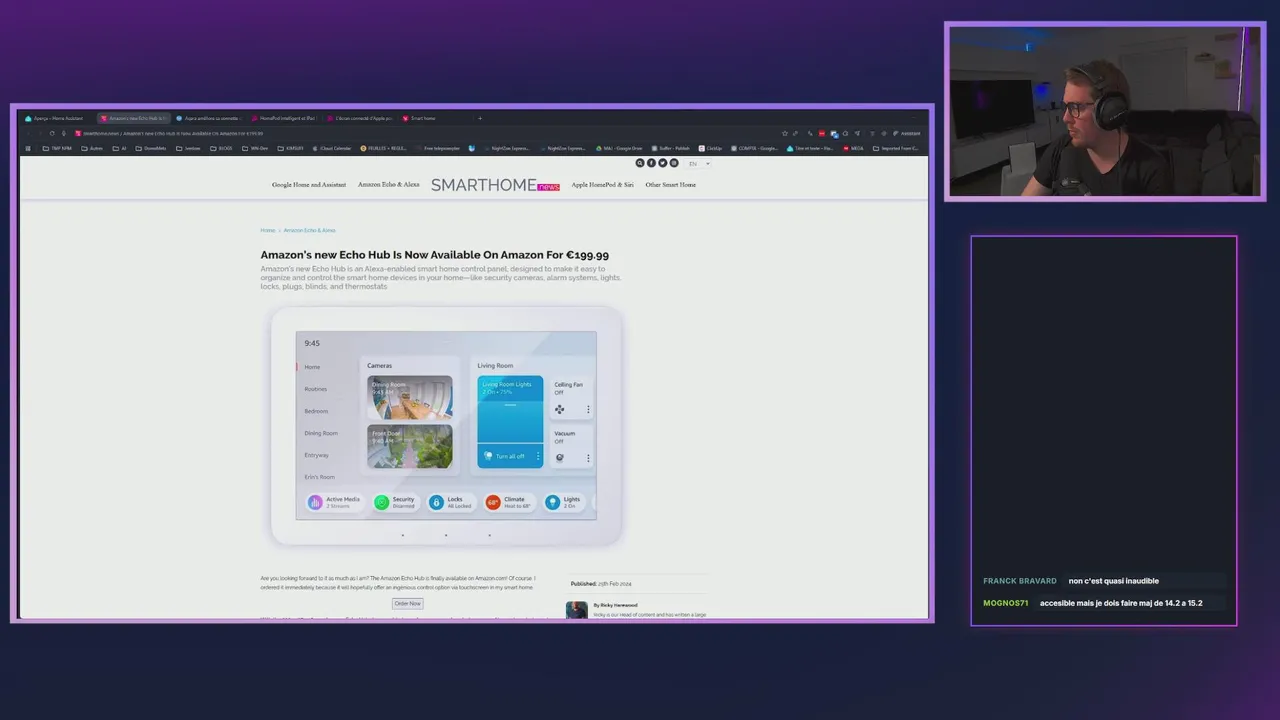This screenshot has height=720, width=1280.
Task: Expand the KIMSUFI bookmark folder
Action: point(290,148)
